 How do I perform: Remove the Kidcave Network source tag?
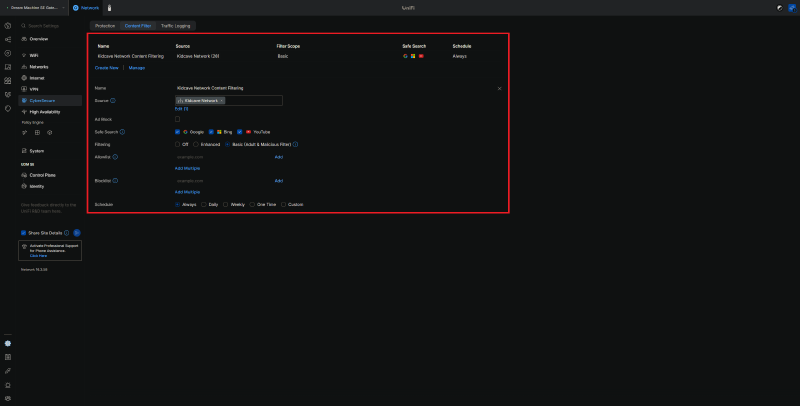tap(221, 101)
